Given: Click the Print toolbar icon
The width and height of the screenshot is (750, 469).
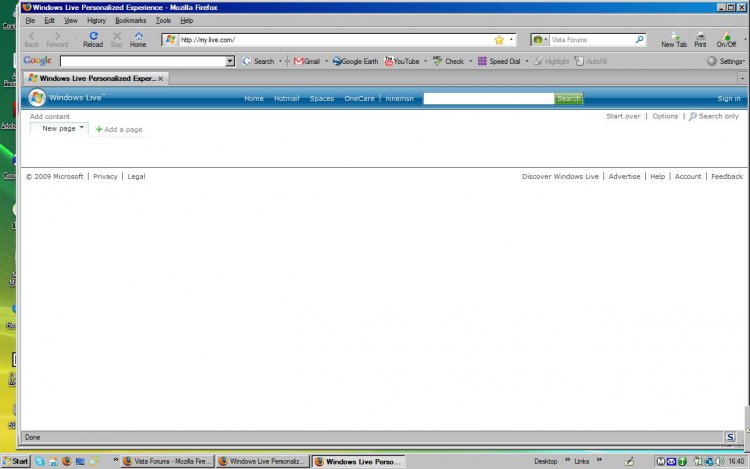Looking at the screenshot, I should 700,40.
